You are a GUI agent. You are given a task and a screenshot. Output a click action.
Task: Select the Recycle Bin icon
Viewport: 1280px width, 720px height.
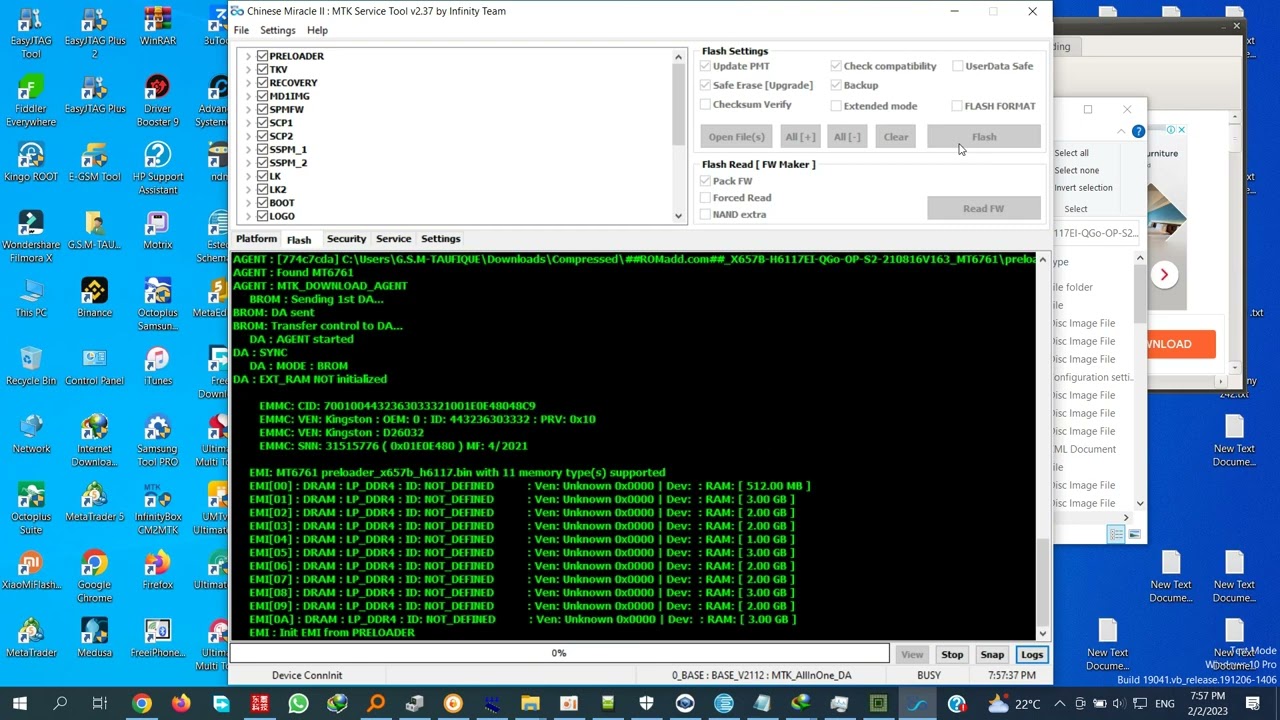point(31,366)
